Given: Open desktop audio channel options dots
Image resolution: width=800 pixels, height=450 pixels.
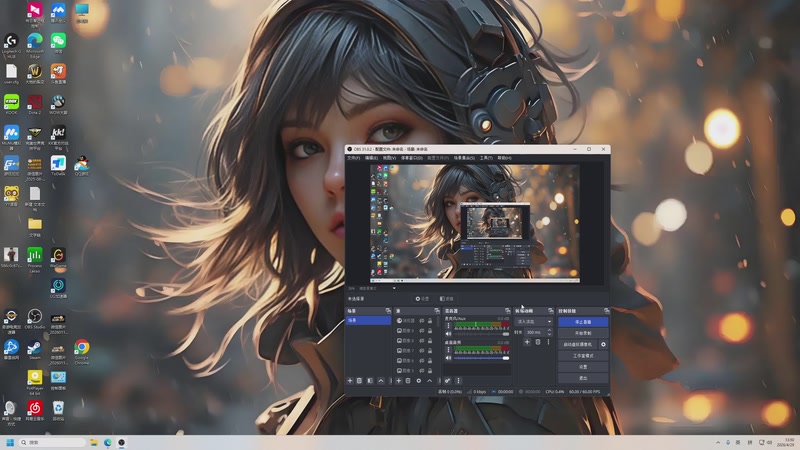Looking at the screenshot, I should [x=448, y=349].
